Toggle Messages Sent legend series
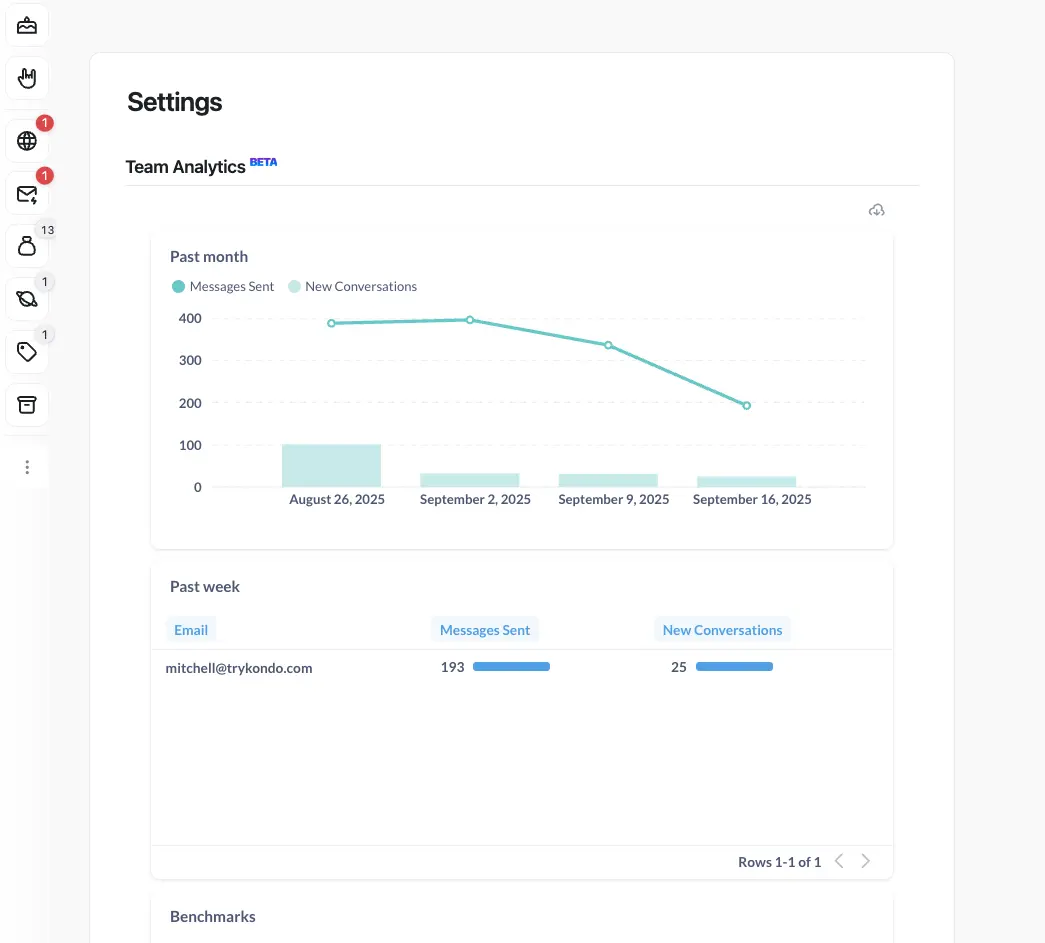The image size is (1045, 943). 223,287
